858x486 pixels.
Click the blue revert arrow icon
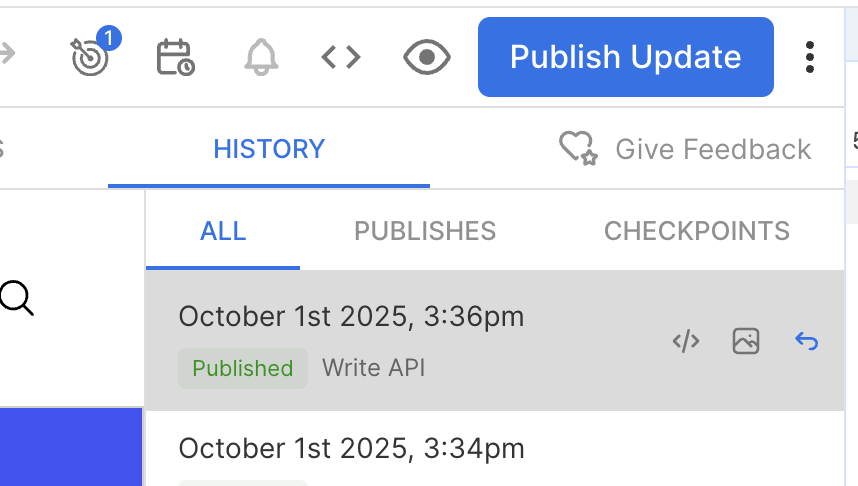click(x=806, y=342)
